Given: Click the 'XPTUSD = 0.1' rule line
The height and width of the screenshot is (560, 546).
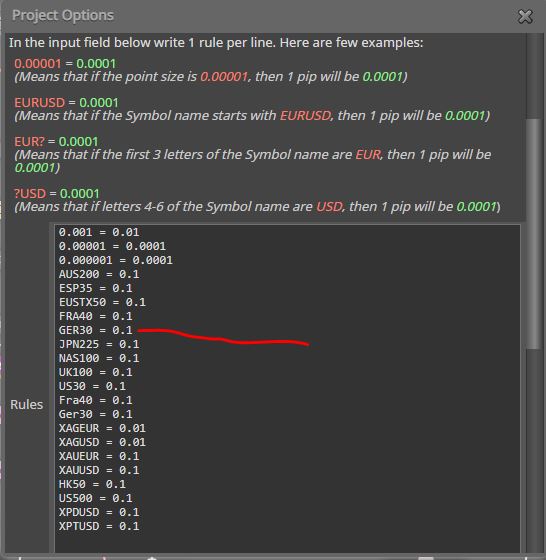Looking at the screenshot, I should (99, 526).
